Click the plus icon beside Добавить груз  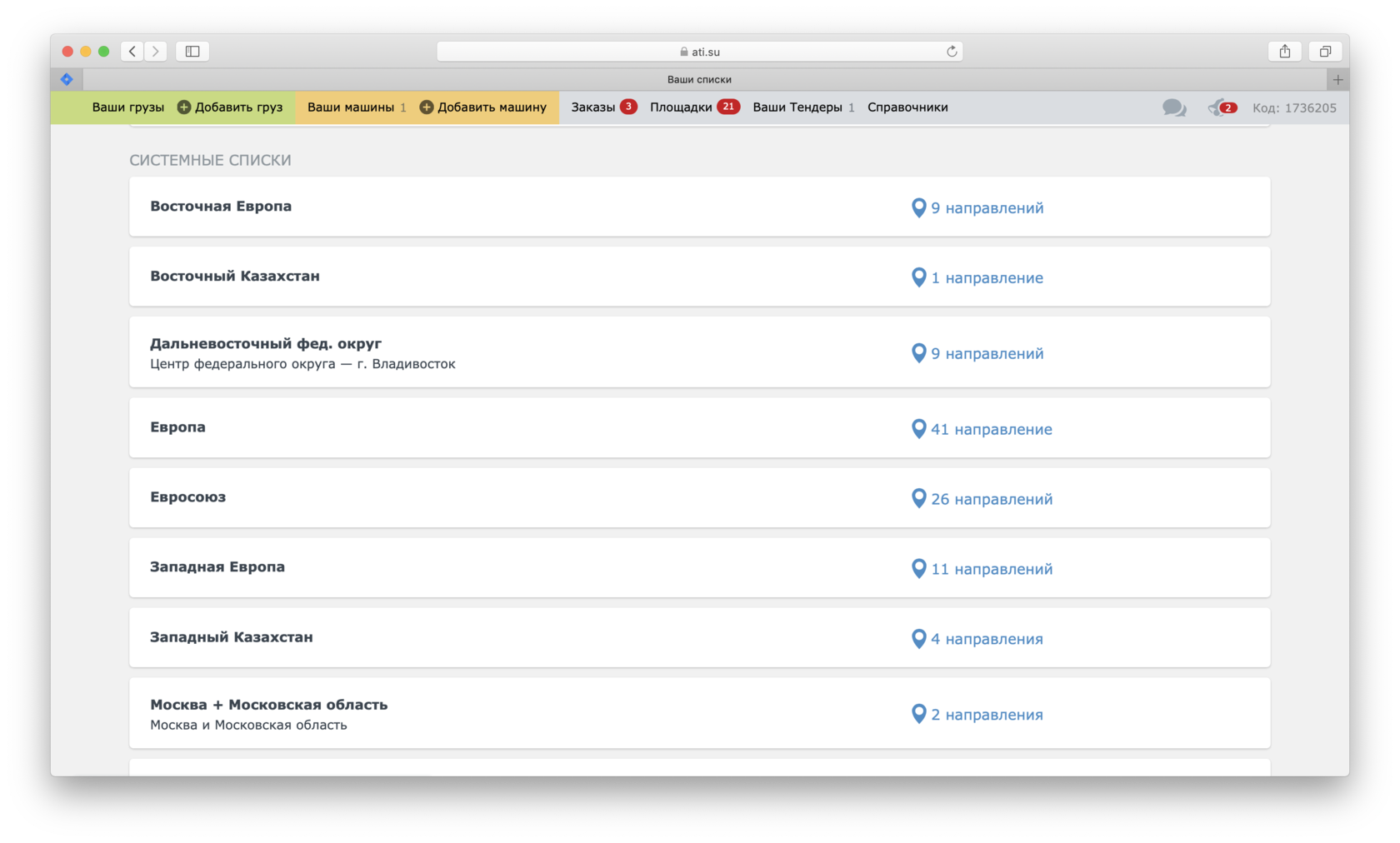point(184,107)
